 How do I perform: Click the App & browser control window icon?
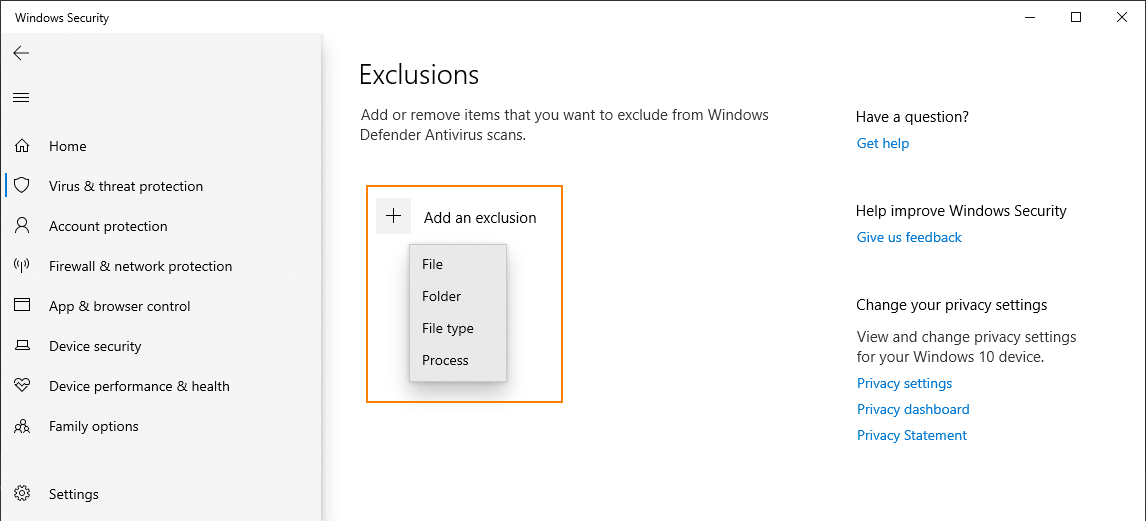pyautogui.click(x=22, y=306)
